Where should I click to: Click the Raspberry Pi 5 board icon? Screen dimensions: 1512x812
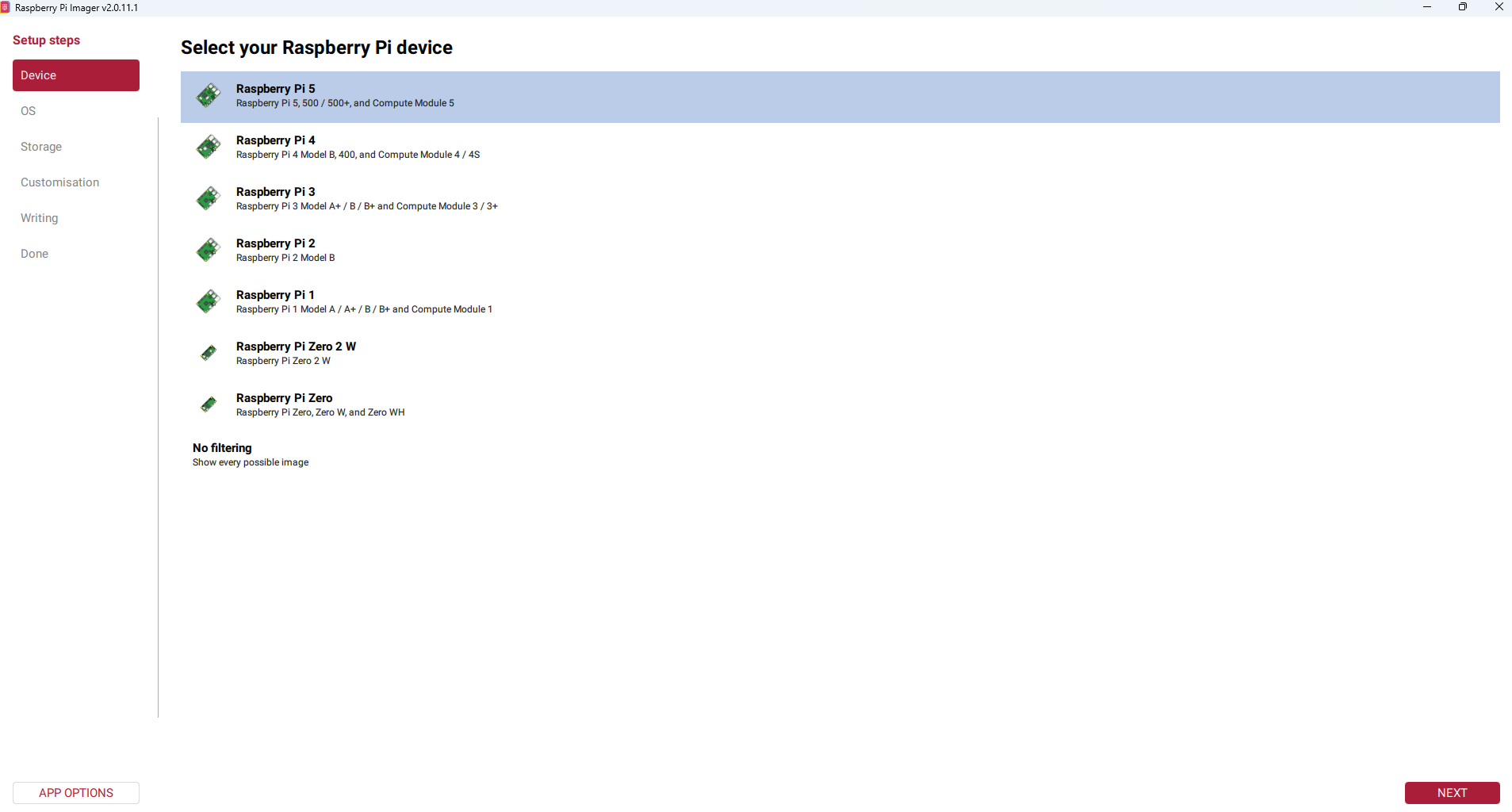(x=209, y=96)
